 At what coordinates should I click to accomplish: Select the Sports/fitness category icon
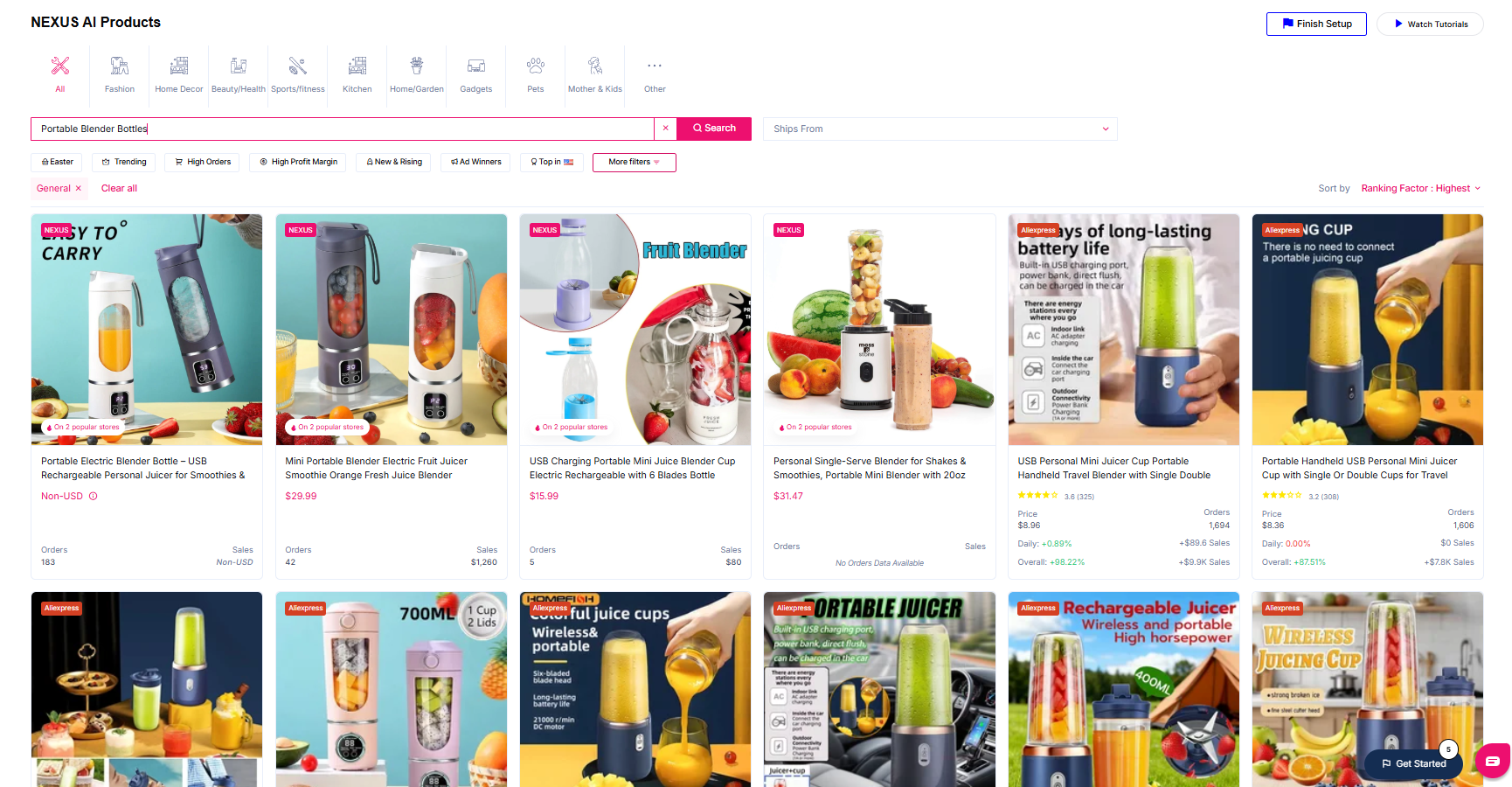298,66
